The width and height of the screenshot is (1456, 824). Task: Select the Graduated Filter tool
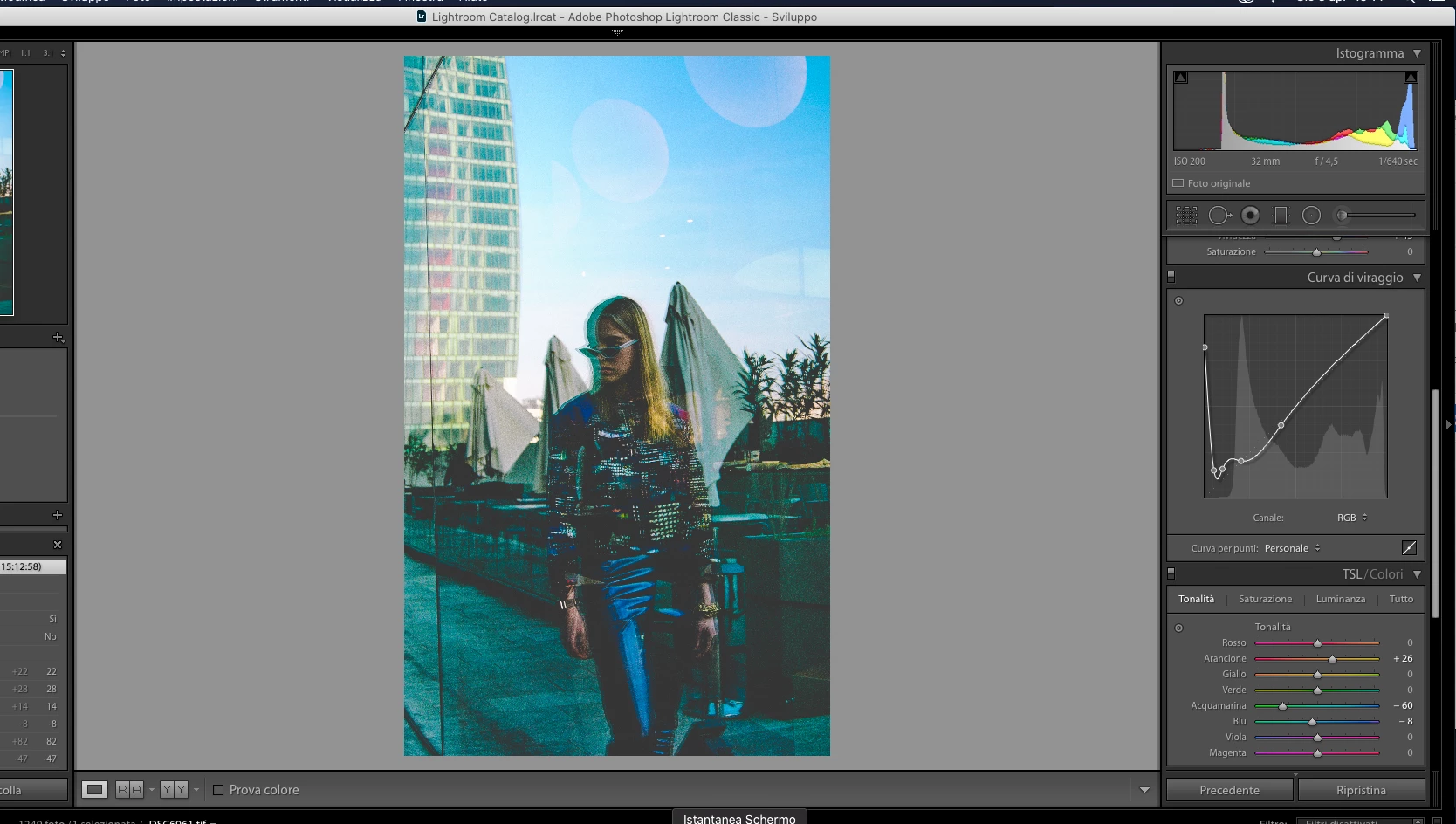pyautogui.click(x=1281, y=215)
